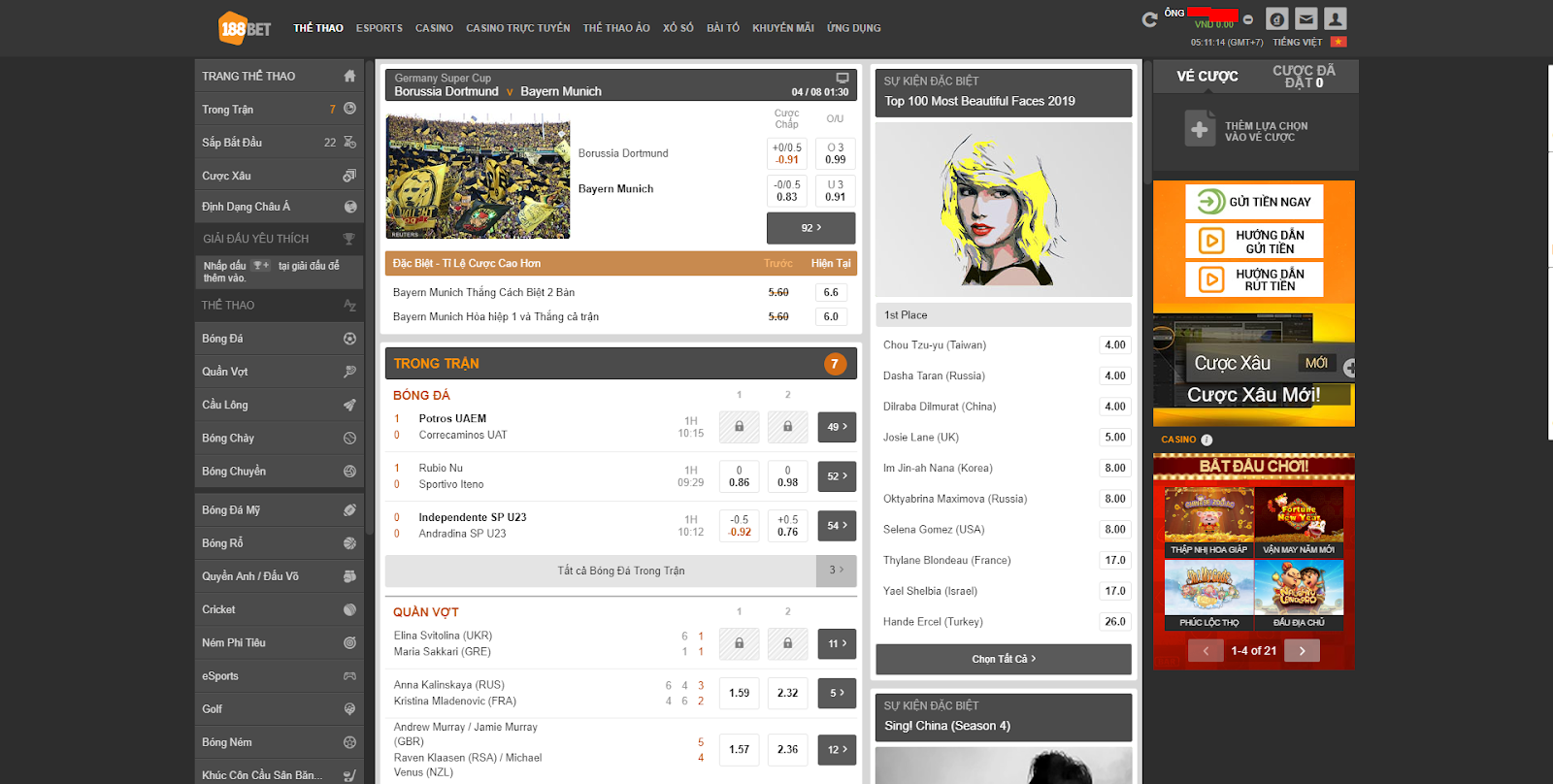Click the racket icon for Quần Vợt
The width and height of the screenshot is (1553, 784).
click(349, 372)
